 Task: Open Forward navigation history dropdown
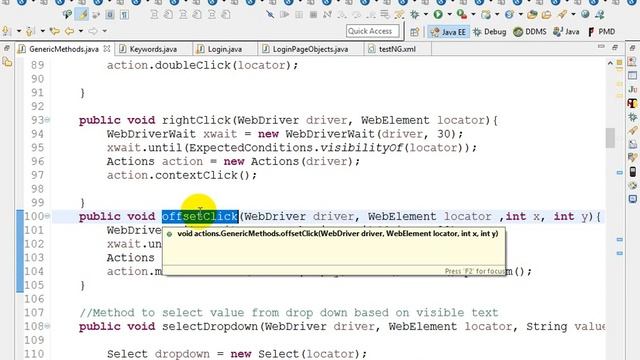point(104,31)
